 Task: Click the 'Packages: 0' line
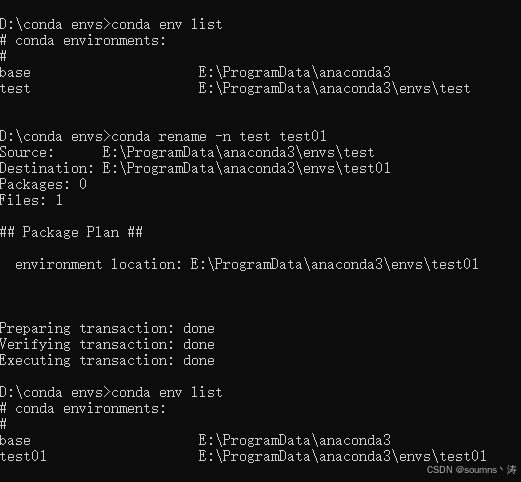[43, 184]
